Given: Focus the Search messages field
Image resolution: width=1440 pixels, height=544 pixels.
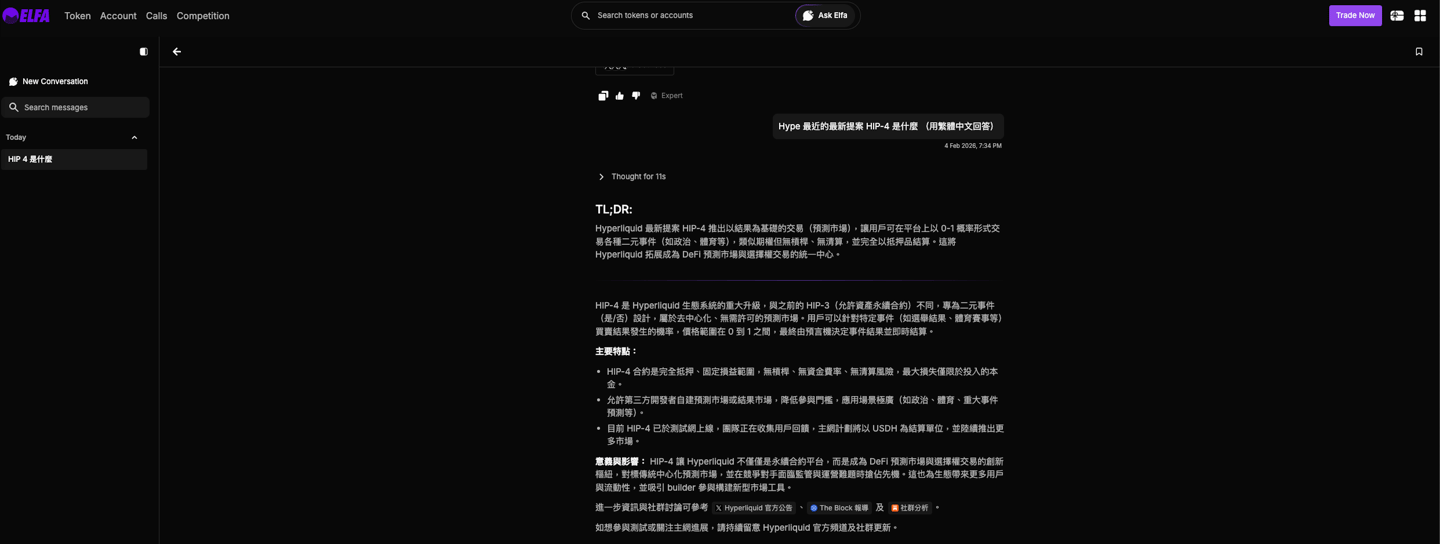Looking at the screenshot, I should (76, 107).
